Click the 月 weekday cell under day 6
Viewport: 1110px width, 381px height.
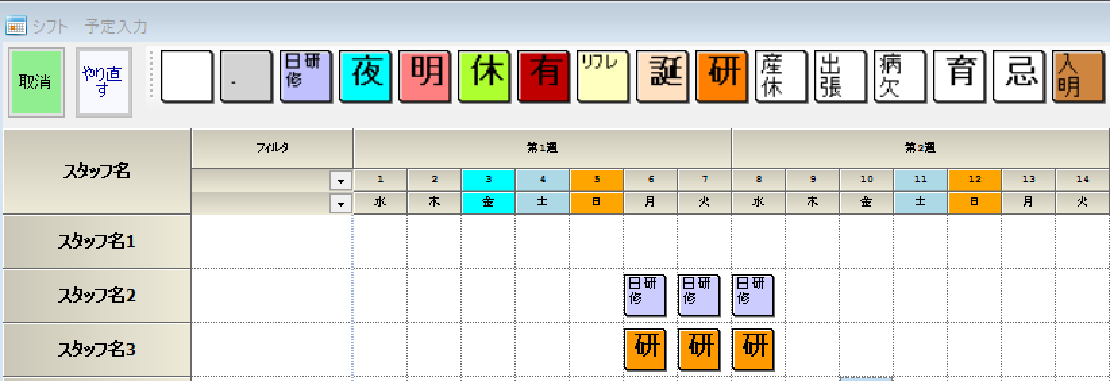[651, 202]
